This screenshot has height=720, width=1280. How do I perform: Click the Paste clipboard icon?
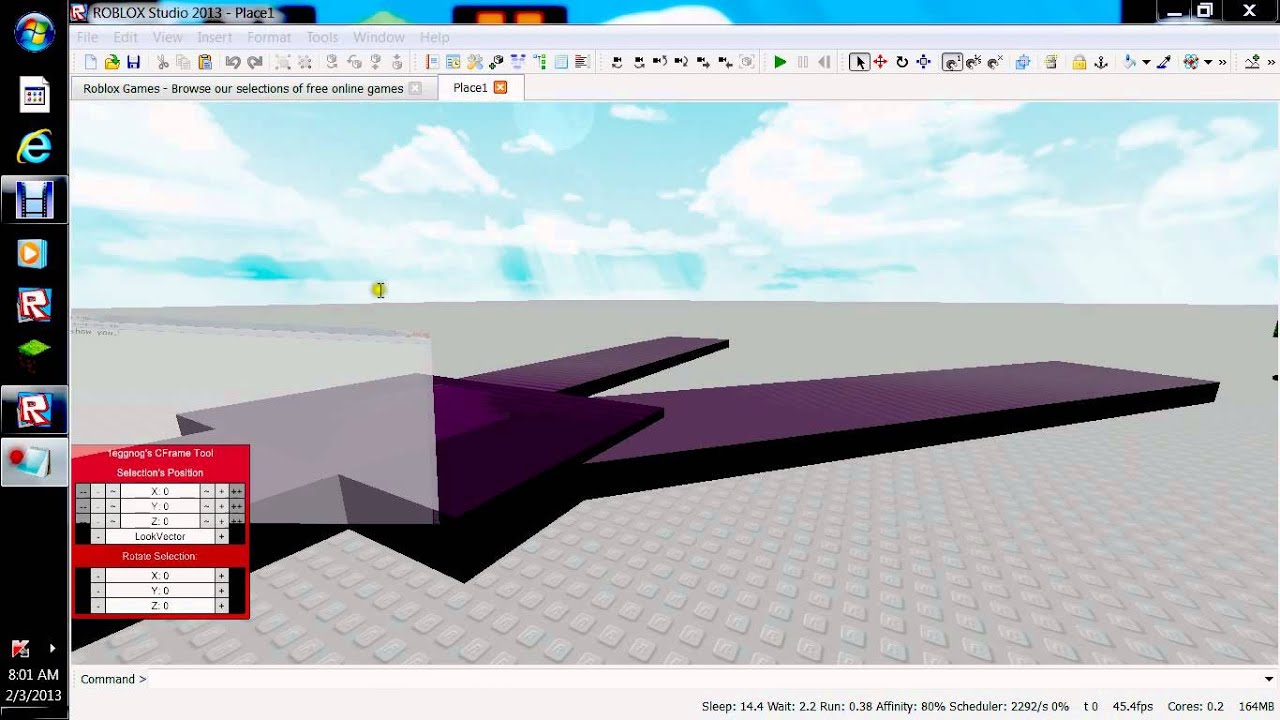click(205, 62)
